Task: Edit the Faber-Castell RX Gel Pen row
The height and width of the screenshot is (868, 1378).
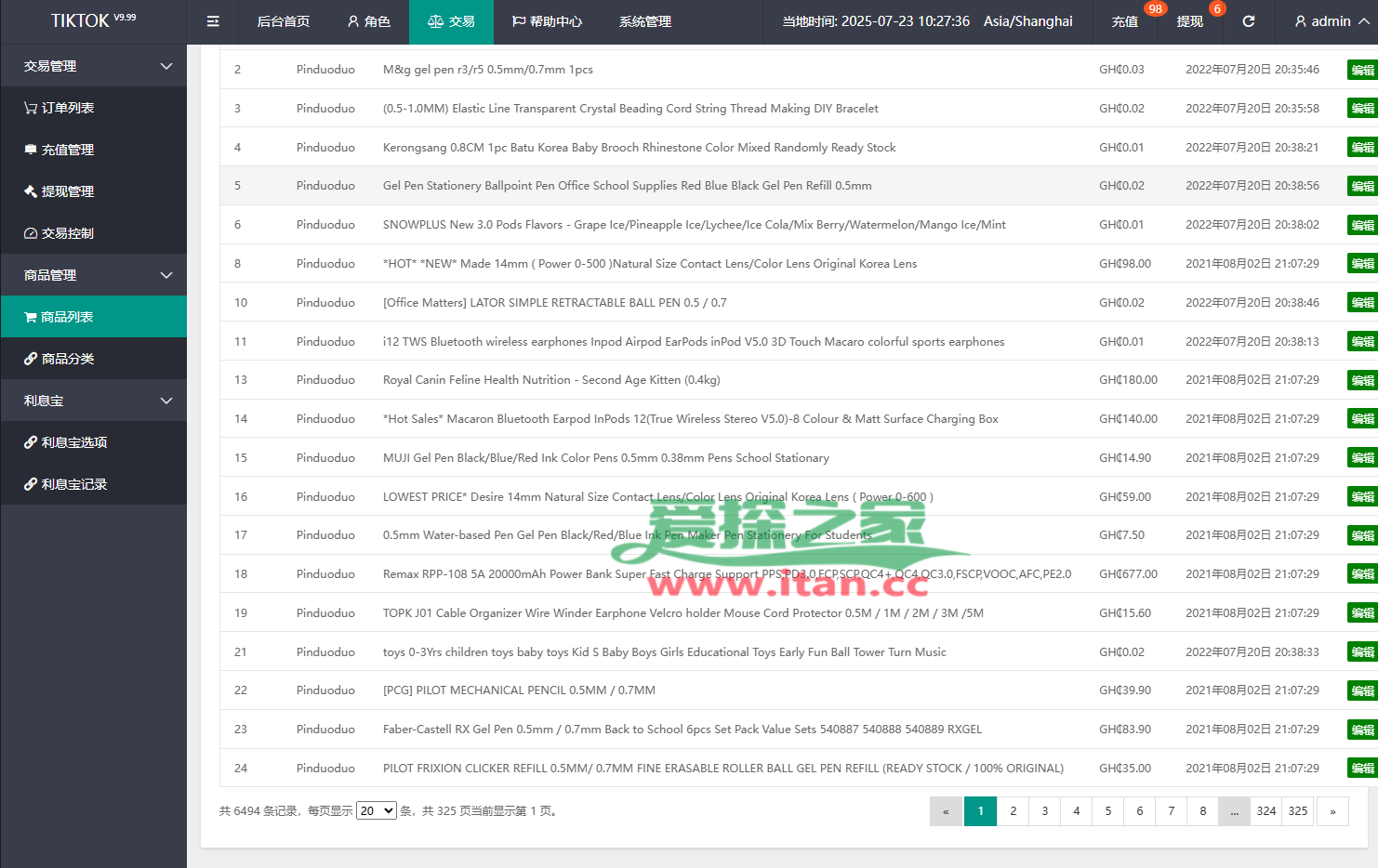Action: click(x=1362, y=730)
